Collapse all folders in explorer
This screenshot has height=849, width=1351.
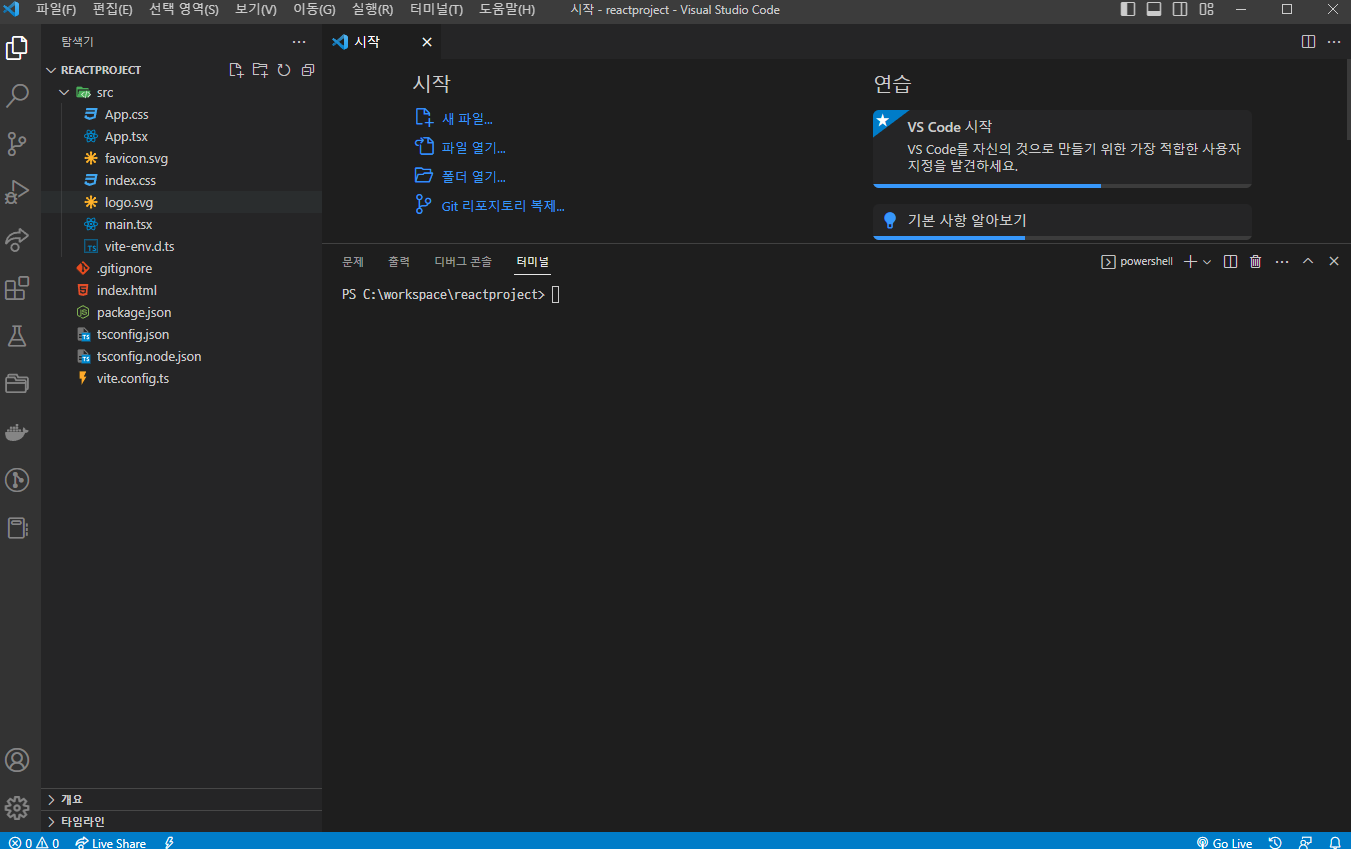[308, 70]
